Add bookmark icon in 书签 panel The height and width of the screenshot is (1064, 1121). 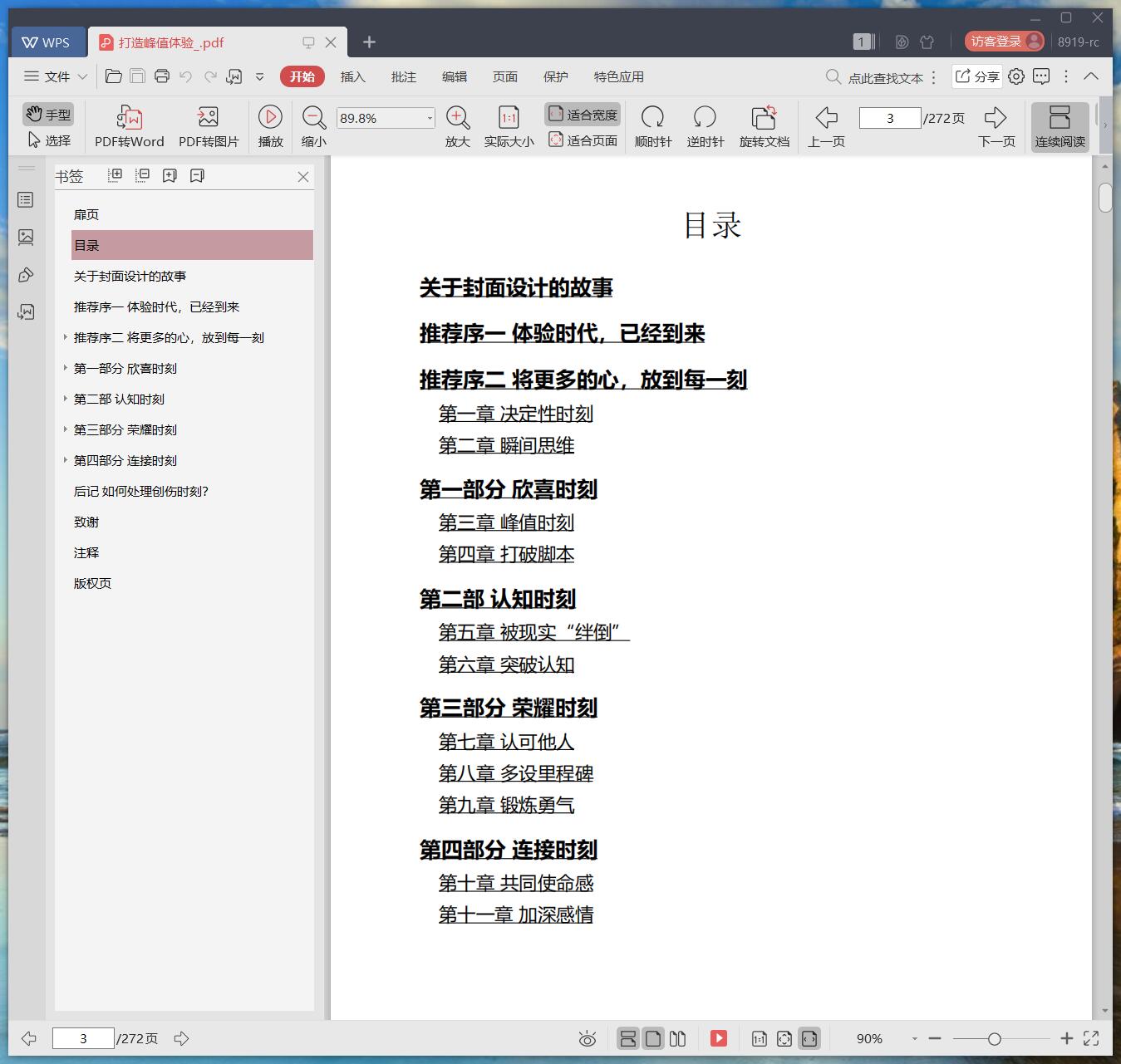click(x=170, y=175)
